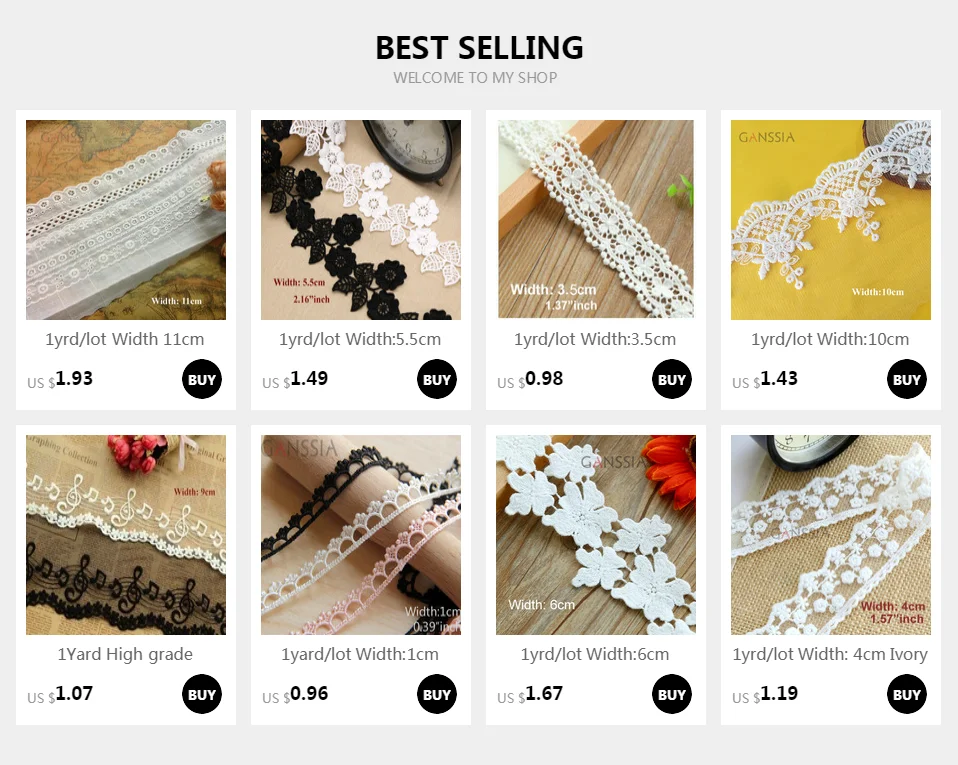Open the yellow background 10cm lace image

(831, 220)
